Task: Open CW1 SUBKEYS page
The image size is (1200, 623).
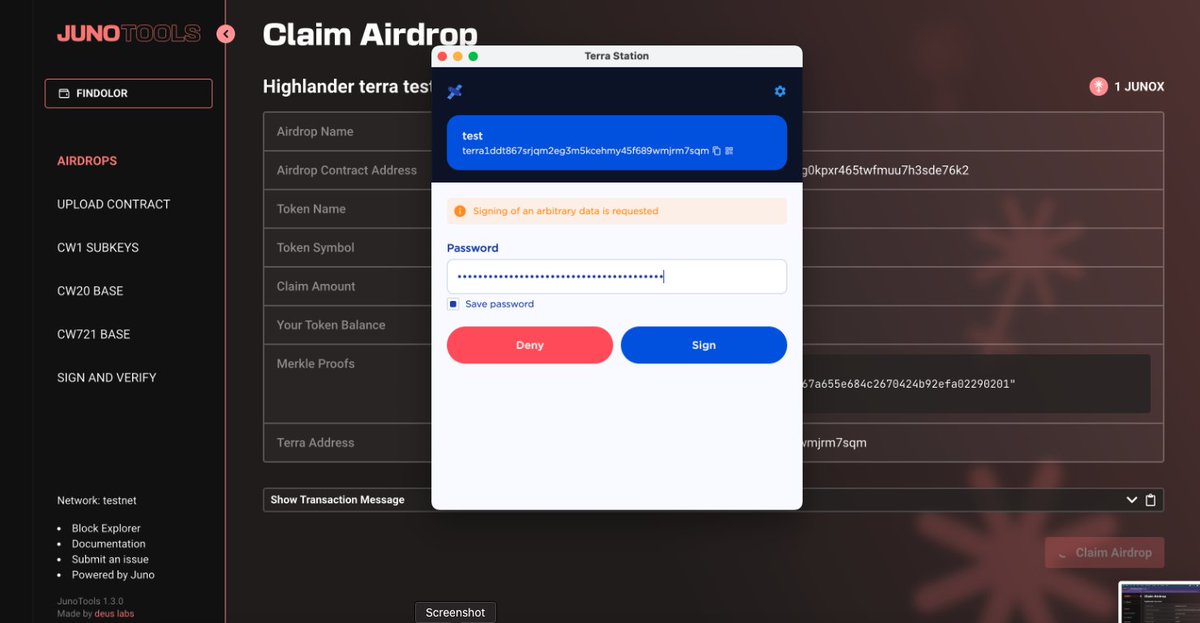Action: (98, 247)
